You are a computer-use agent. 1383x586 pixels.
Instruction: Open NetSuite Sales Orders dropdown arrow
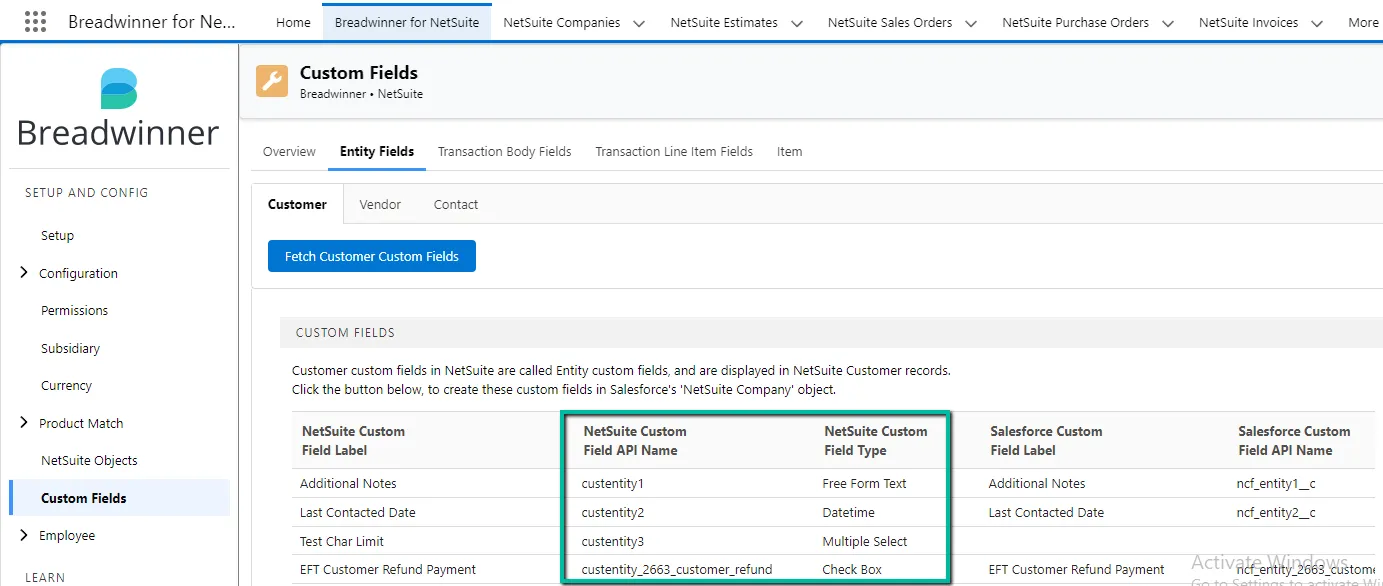[971, 23]
